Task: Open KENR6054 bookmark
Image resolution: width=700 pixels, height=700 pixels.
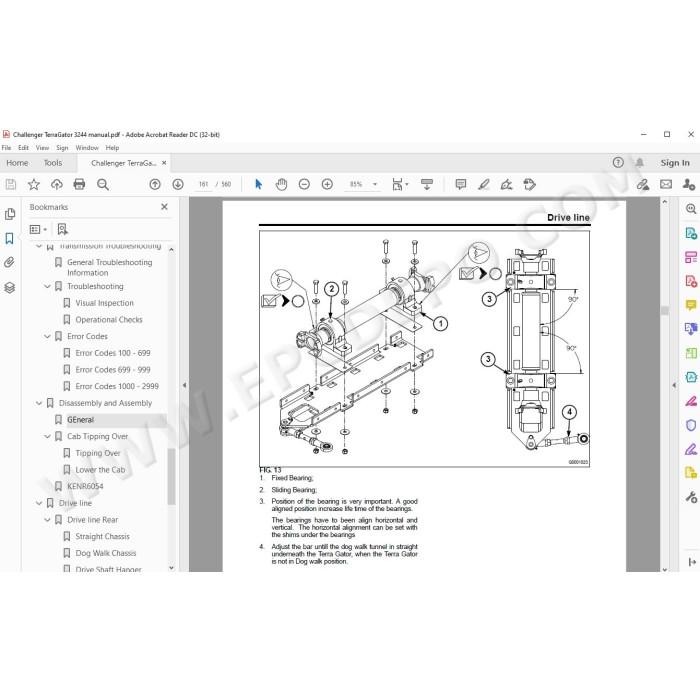Action: coord(85,487)
